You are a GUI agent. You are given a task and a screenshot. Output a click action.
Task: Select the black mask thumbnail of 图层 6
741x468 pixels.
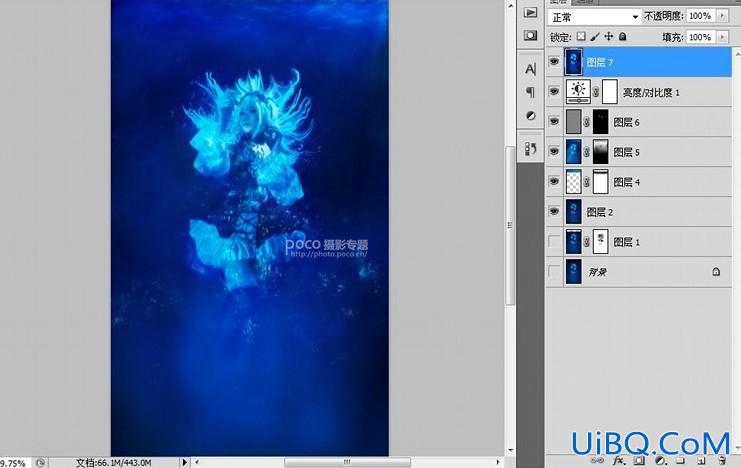click(x=600, y=122)
